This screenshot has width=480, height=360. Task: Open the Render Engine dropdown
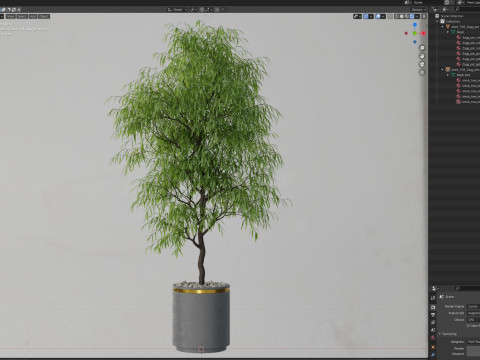point(473,306)
